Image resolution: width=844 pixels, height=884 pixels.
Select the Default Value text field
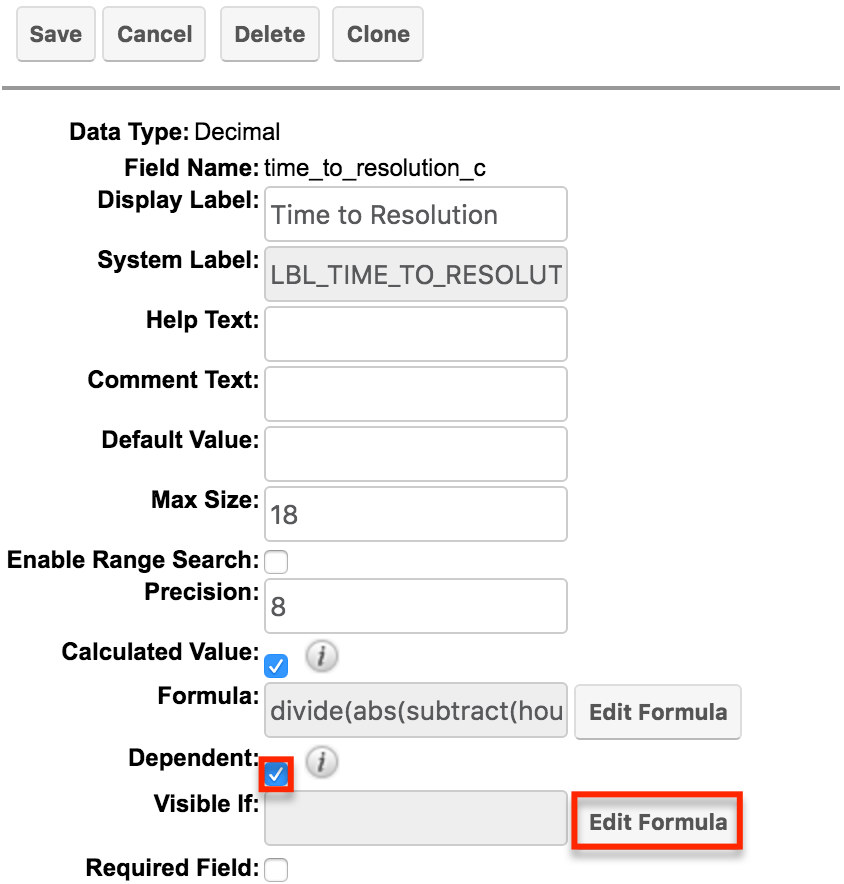pos(416,454)
